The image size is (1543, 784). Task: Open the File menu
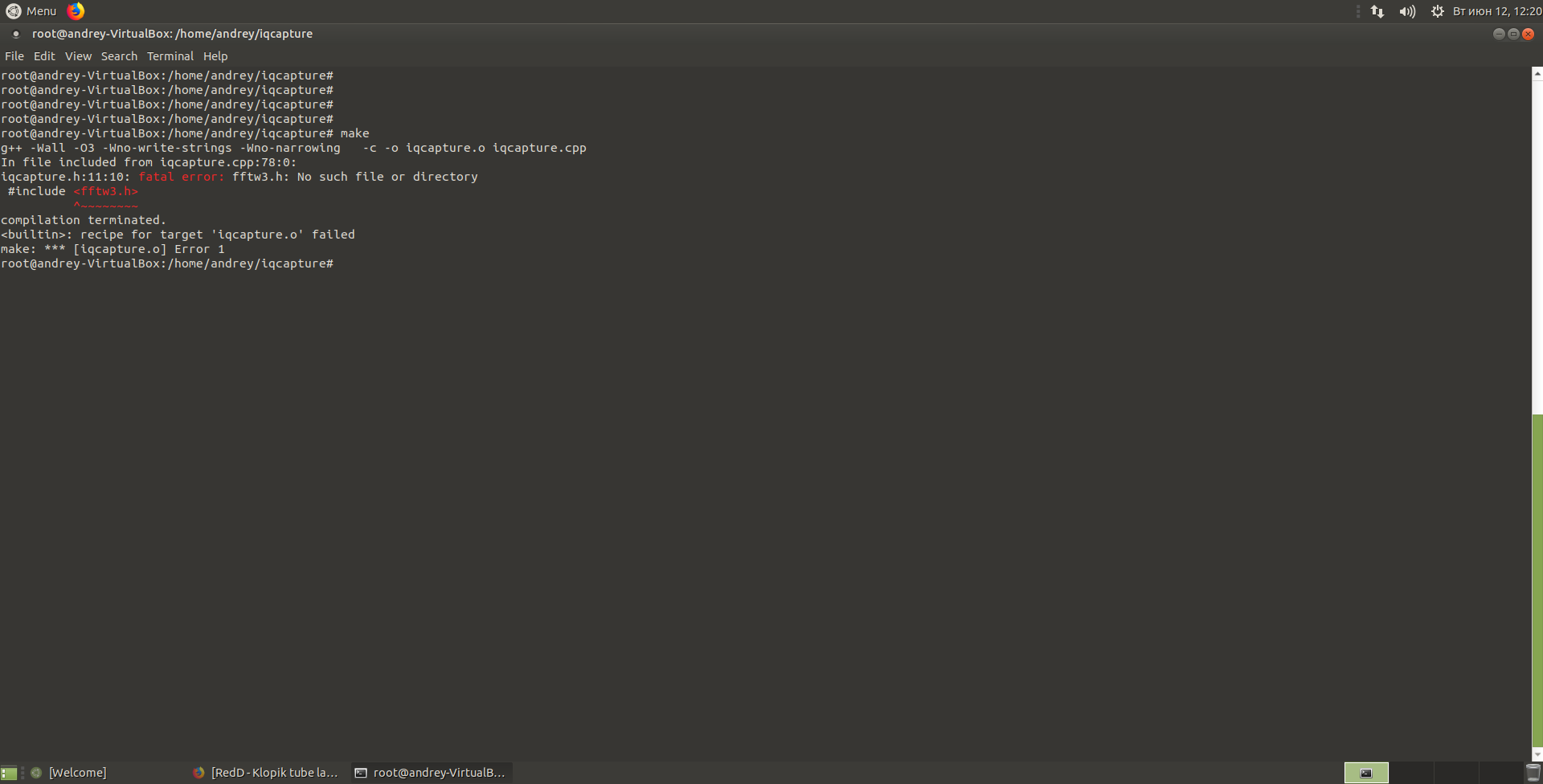pyautogui.click(x=14, y=56)
